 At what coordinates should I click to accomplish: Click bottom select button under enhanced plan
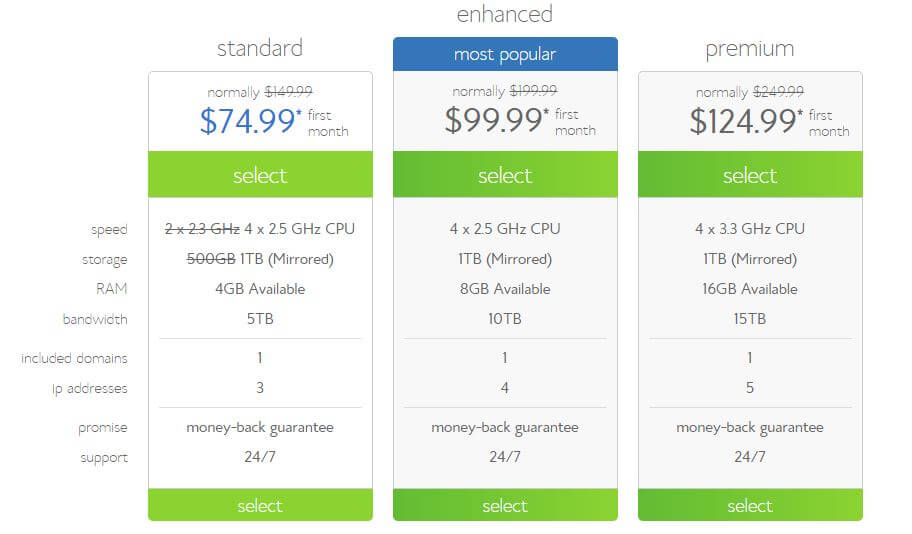(505, 505)
